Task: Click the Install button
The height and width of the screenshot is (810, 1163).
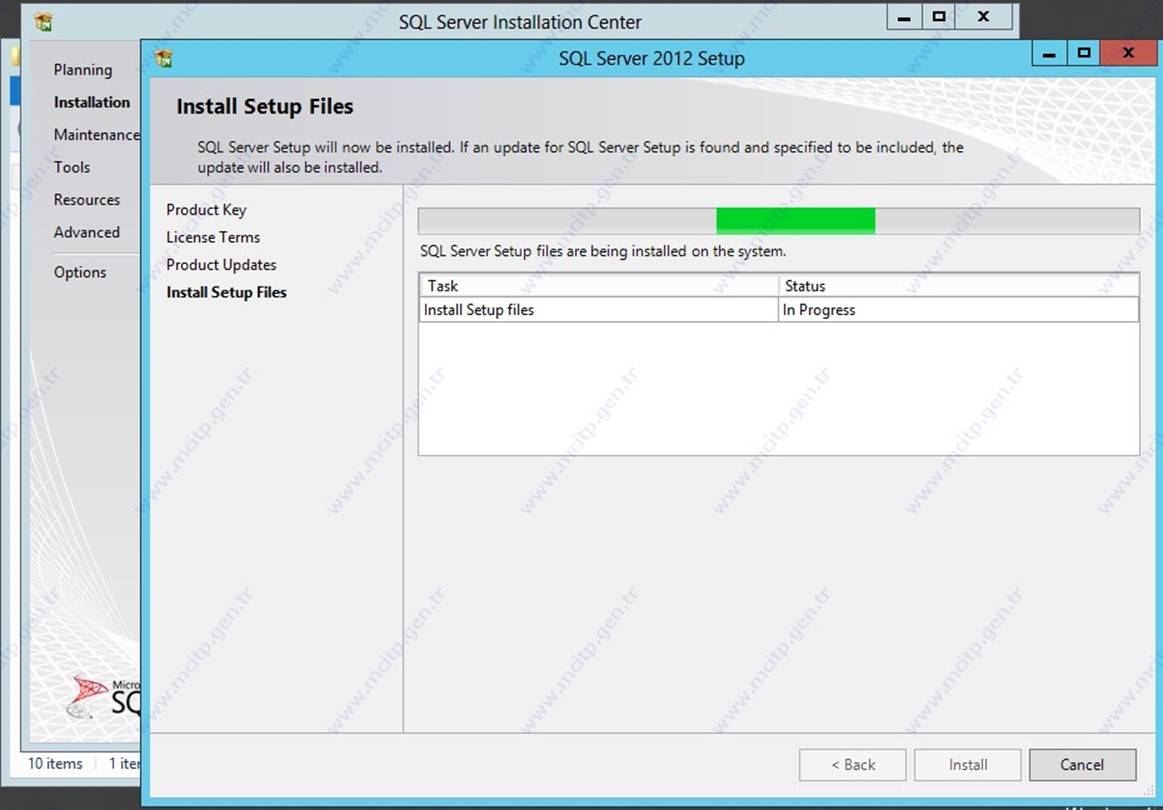Action: coord(968,765)
